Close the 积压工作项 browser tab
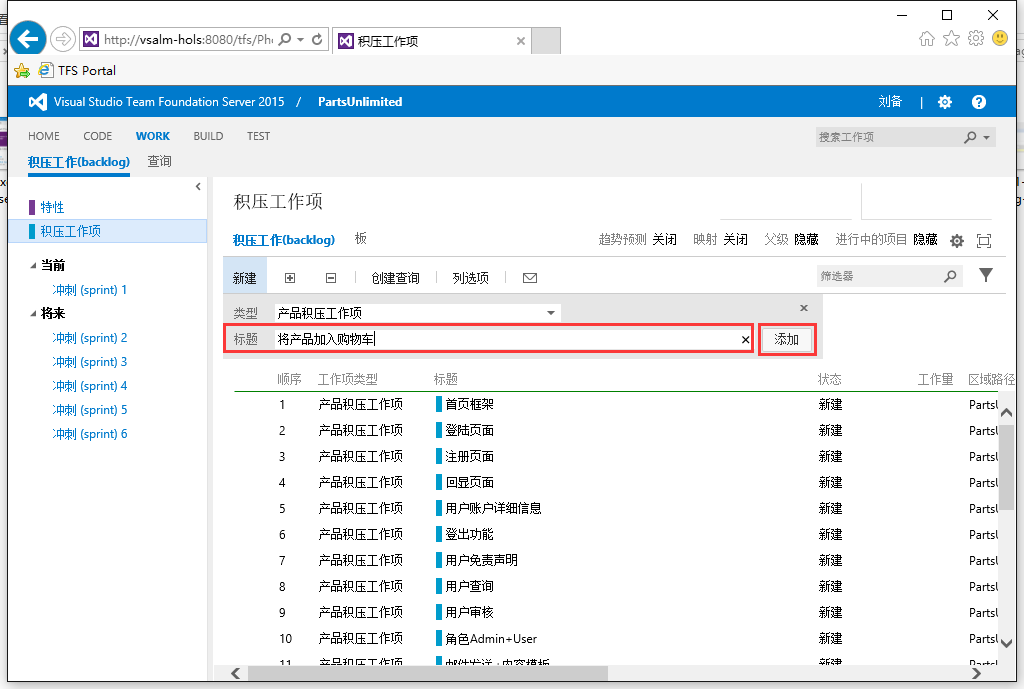This screenshot has width=1024, height=689. pos(520,41)
